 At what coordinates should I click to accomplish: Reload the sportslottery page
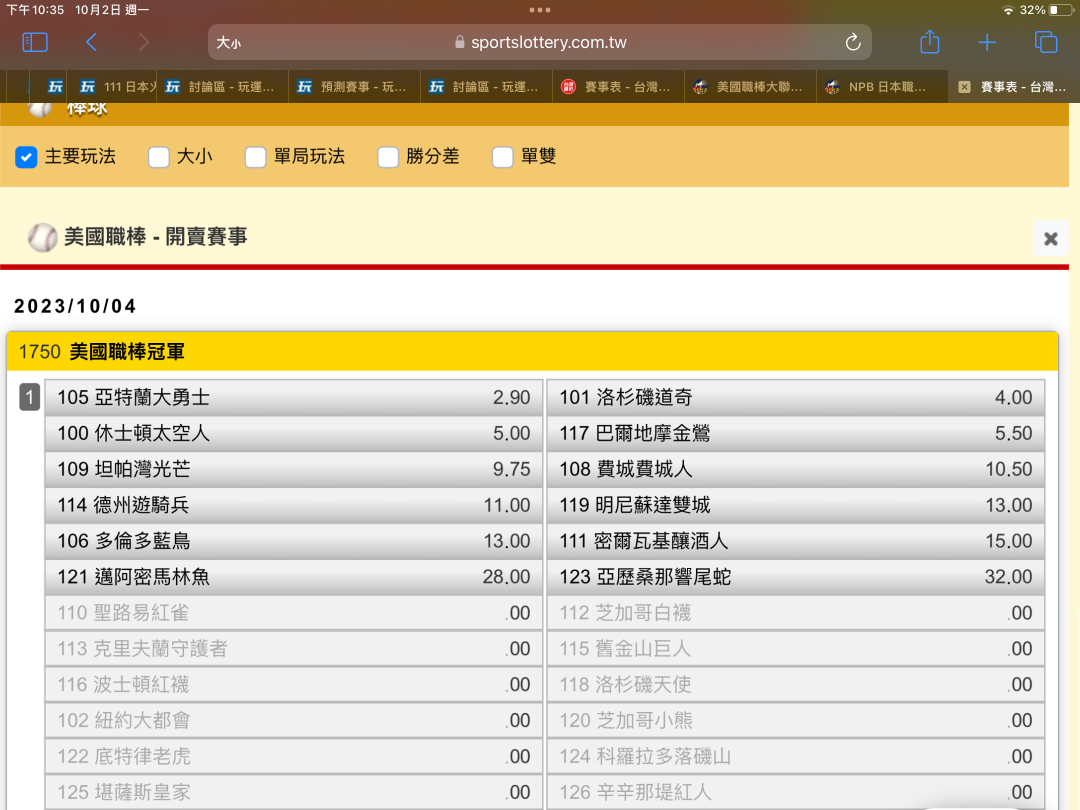pyautogui.click(x=853, y=43)
